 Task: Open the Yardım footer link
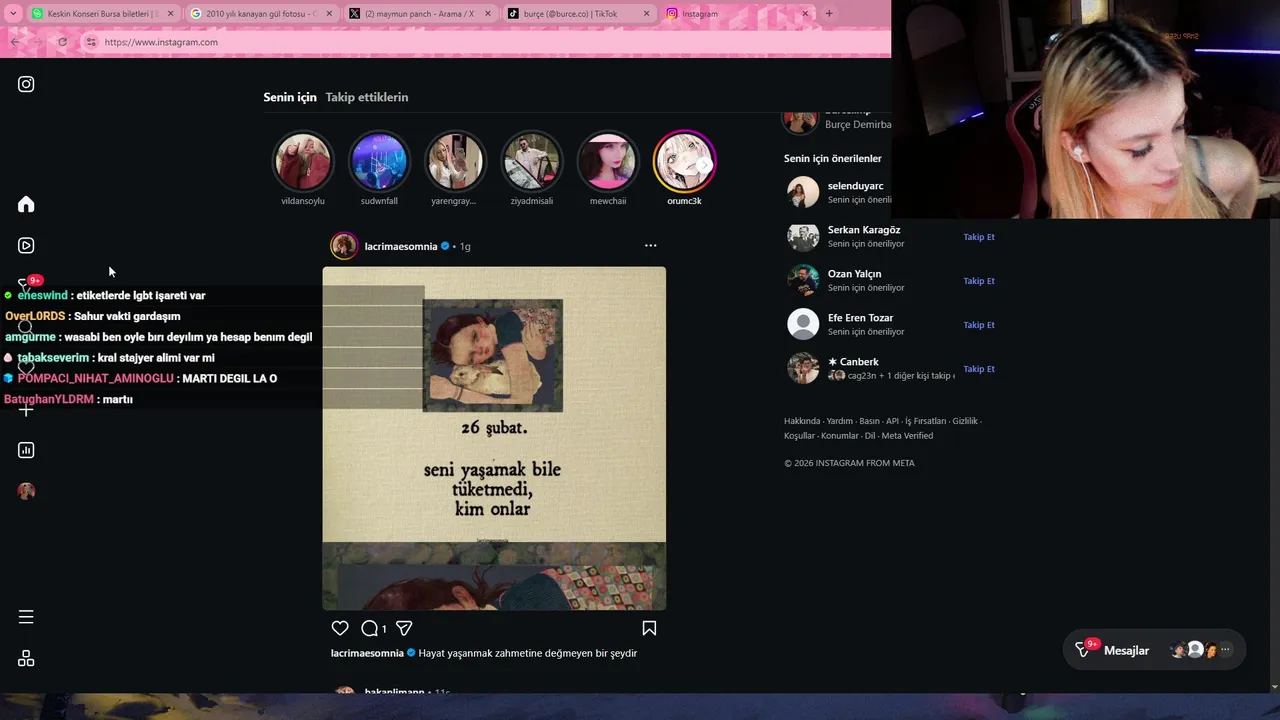pyautogui.click(x=840, y=421)
